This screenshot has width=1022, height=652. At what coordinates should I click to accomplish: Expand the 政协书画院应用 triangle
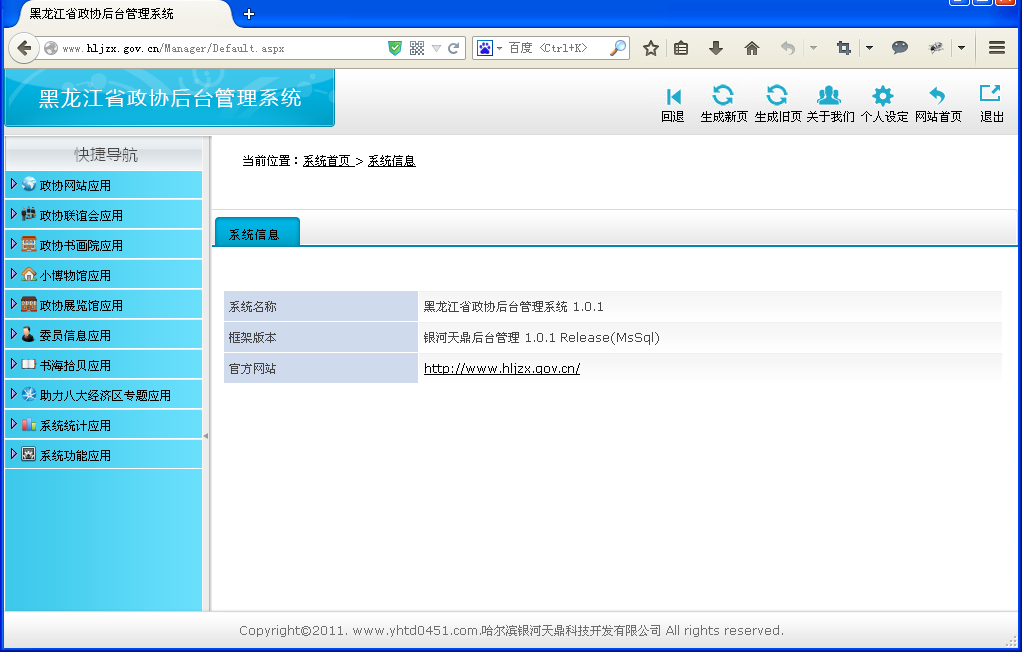14,244
